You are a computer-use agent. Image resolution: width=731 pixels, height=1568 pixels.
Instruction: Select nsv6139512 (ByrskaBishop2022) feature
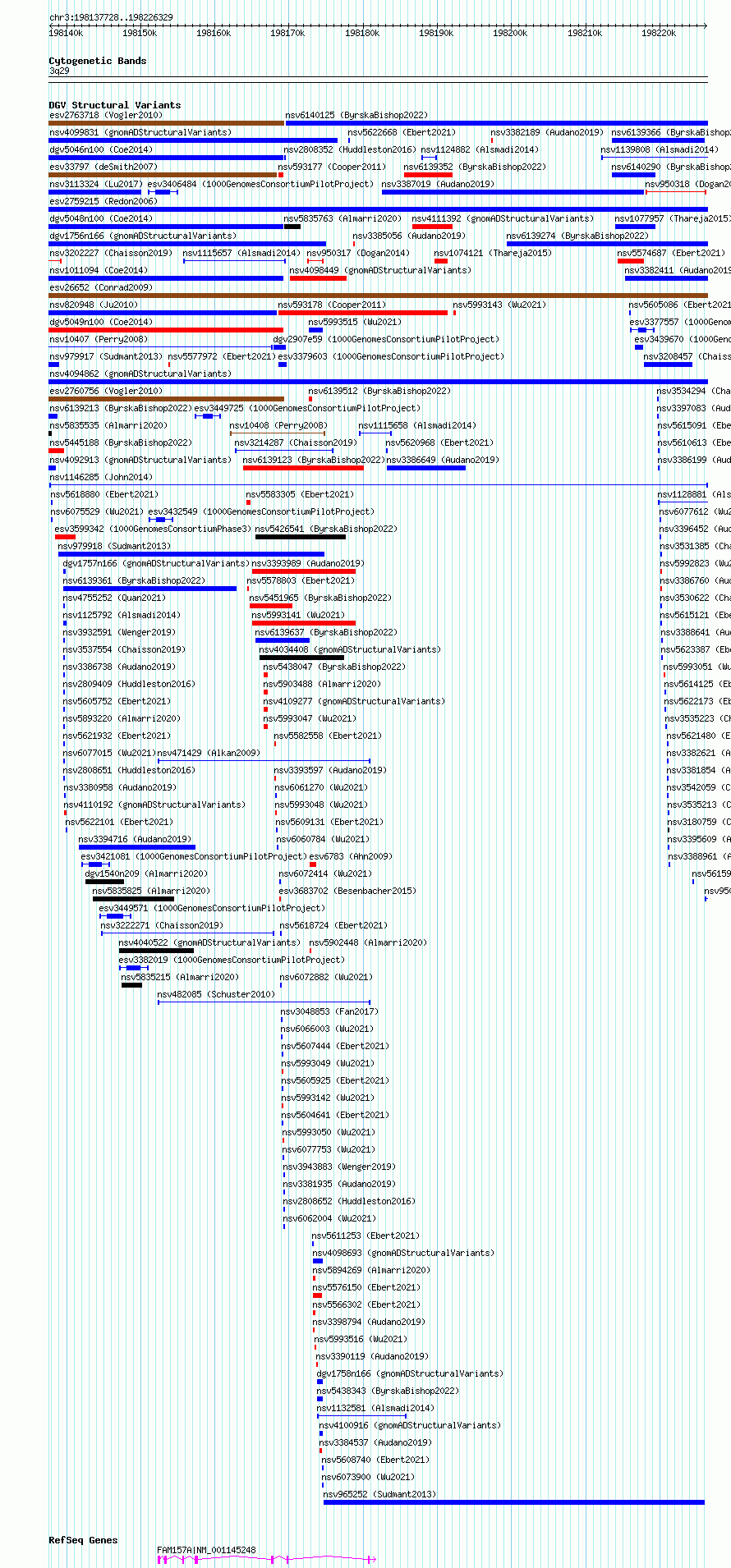pyautogui.click(x=379, y=391)
